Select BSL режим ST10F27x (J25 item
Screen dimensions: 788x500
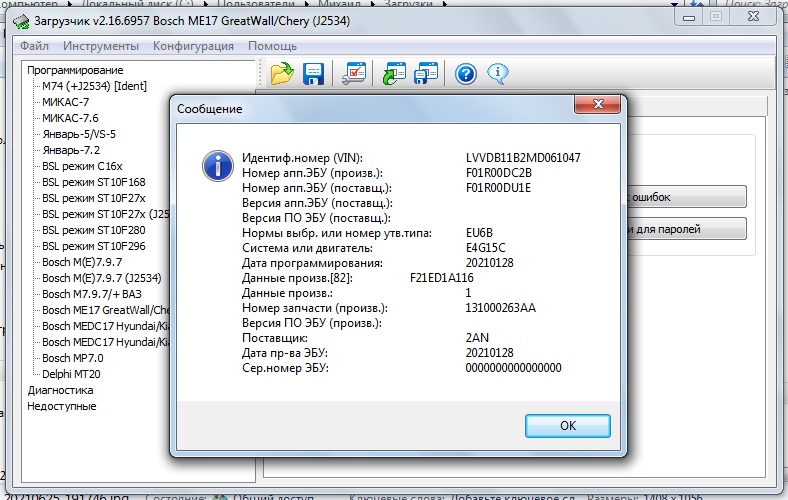[106, 214]
